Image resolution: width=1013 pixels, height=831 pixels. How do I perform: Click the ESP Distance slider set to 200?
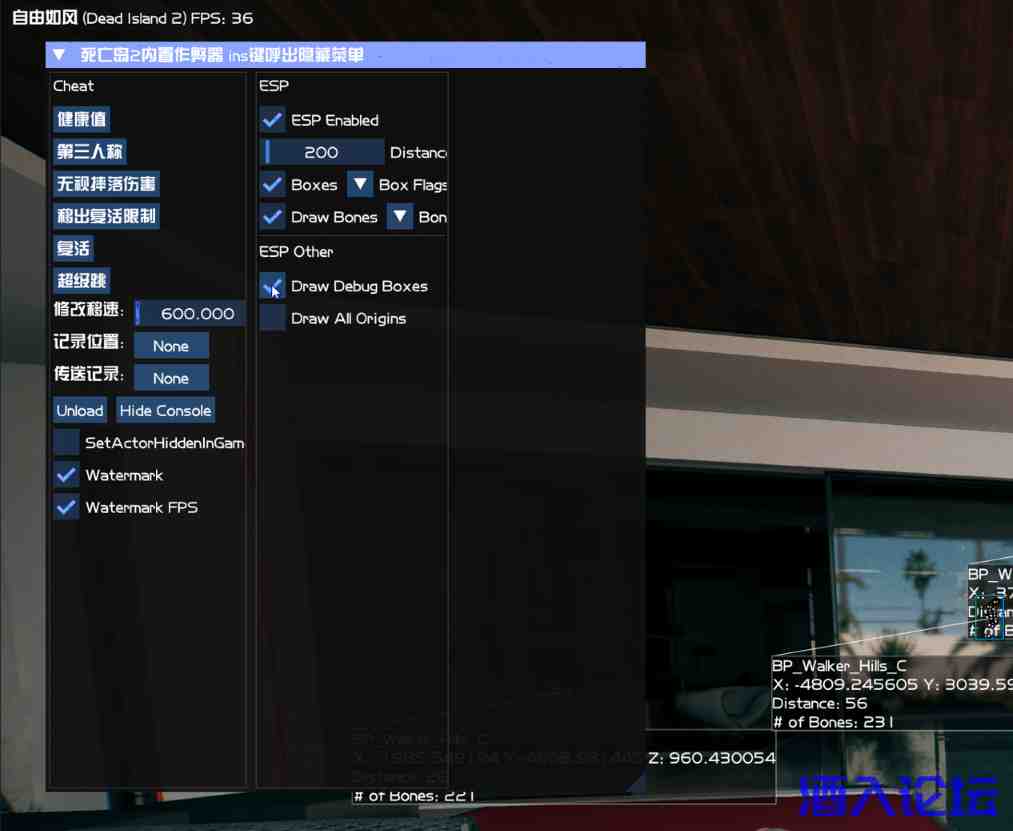pyautogui.click(x=322, y=152)
